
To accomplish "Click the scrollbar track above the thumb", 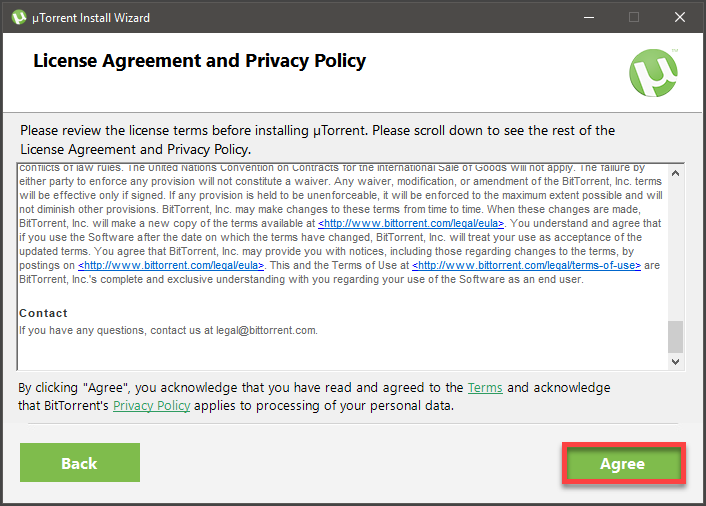I will click(675, 250).
